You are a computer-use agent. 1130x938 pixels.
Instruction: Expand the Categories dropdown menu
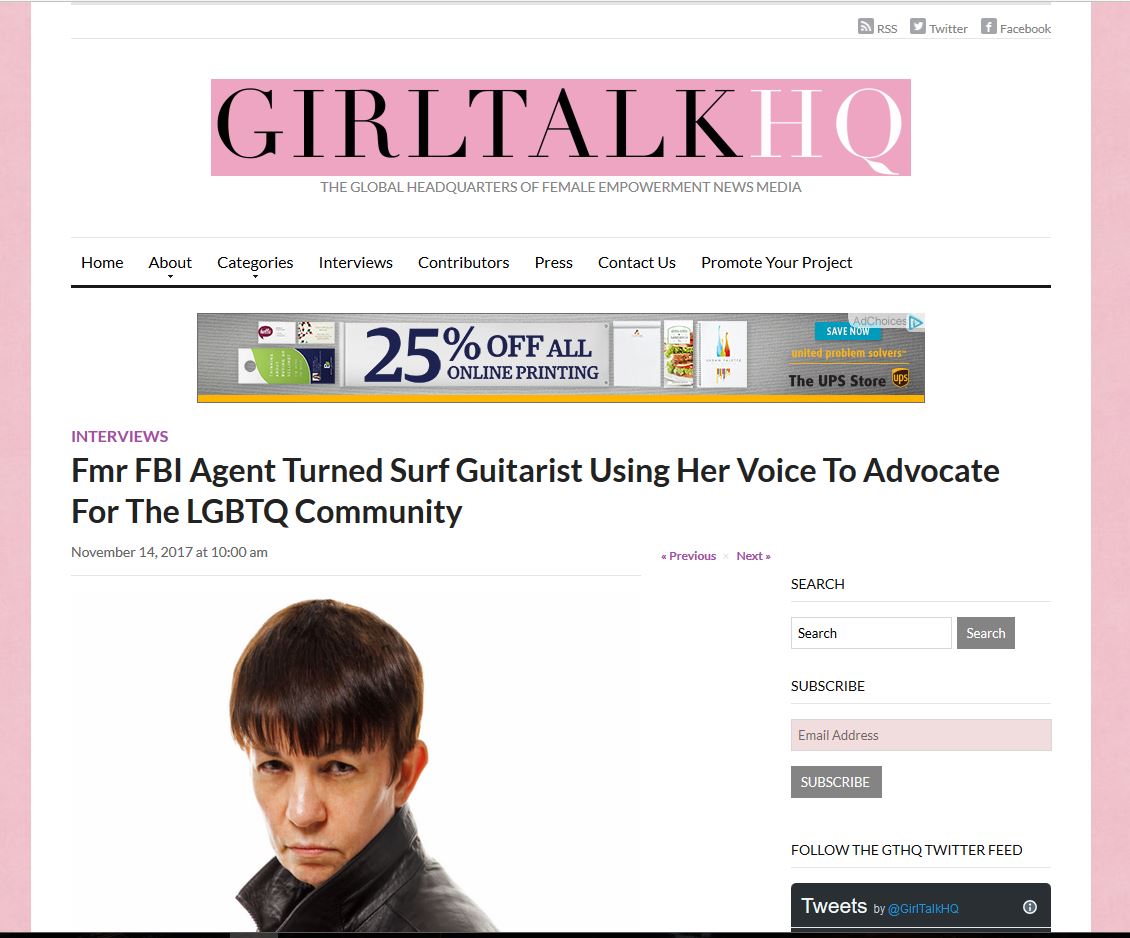[x=255, y=263]
